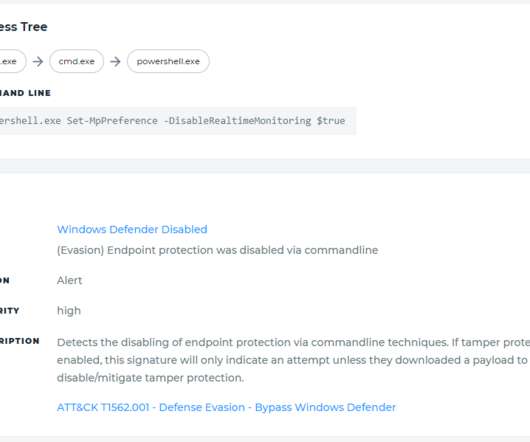530x442 pixels.
Task: Open the Windows Defender Disabled link
Action: (x=132, y=229)
